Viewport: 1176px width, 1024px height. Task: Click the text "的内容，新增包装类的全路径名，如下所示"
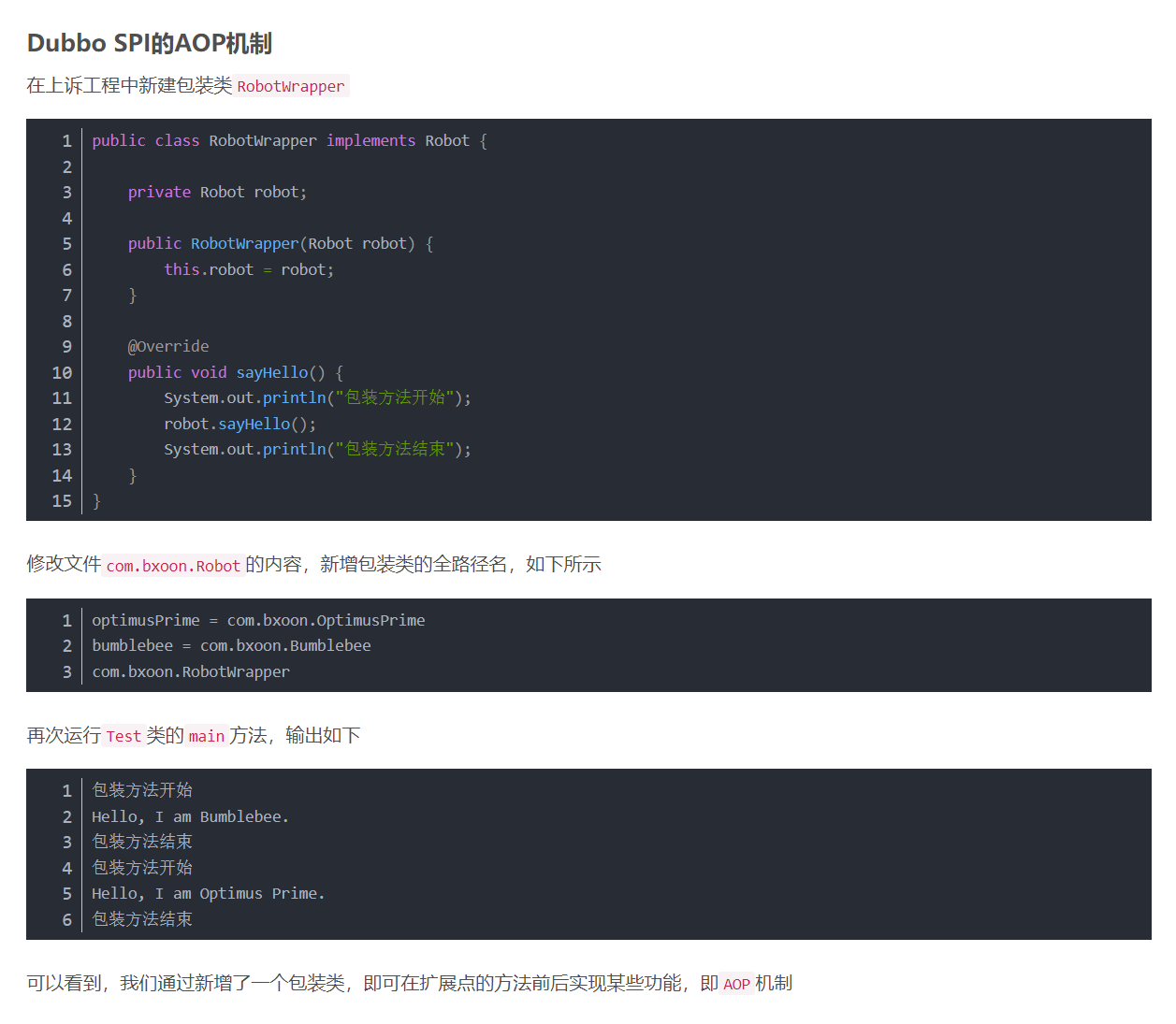click(423, 564)
